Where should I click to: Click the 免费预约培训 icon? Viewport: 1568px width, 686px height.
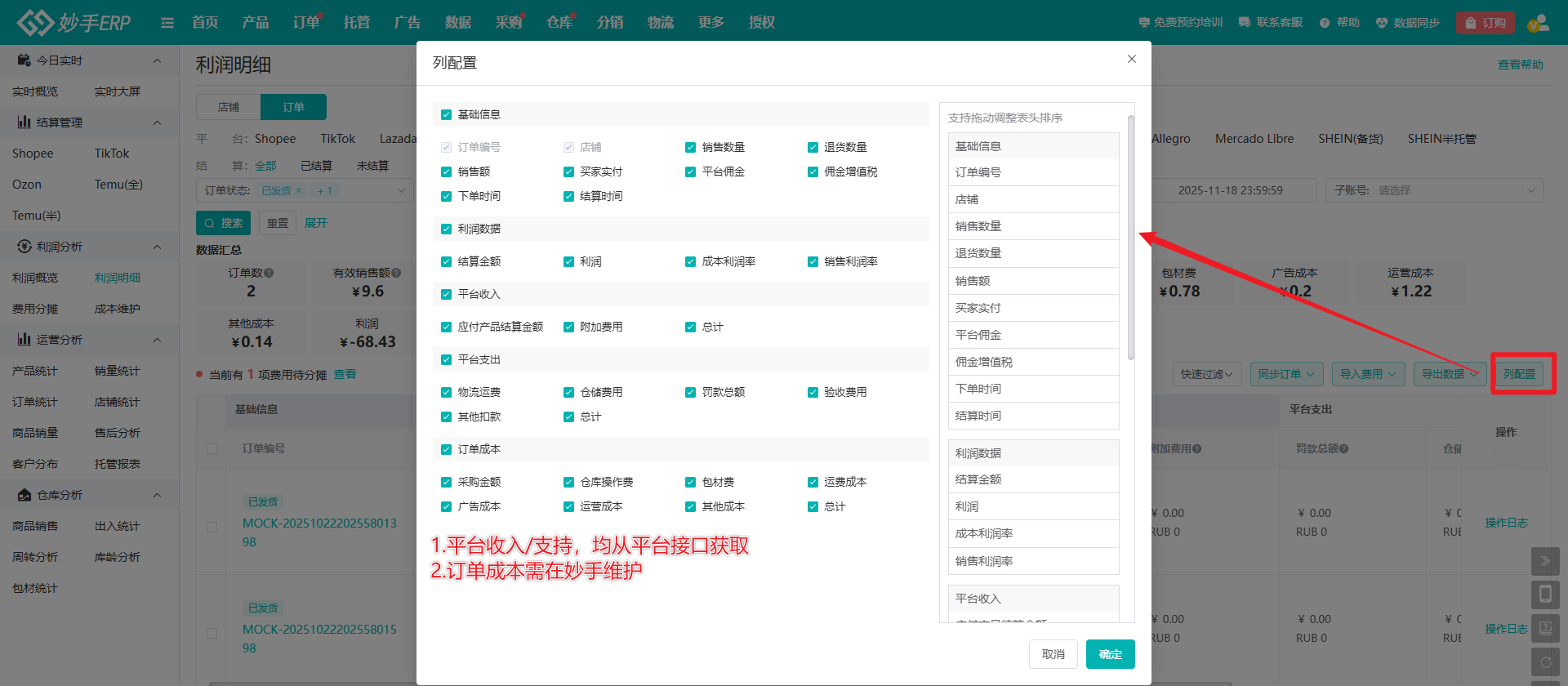pyautogui.click(x=1144, y=23)
